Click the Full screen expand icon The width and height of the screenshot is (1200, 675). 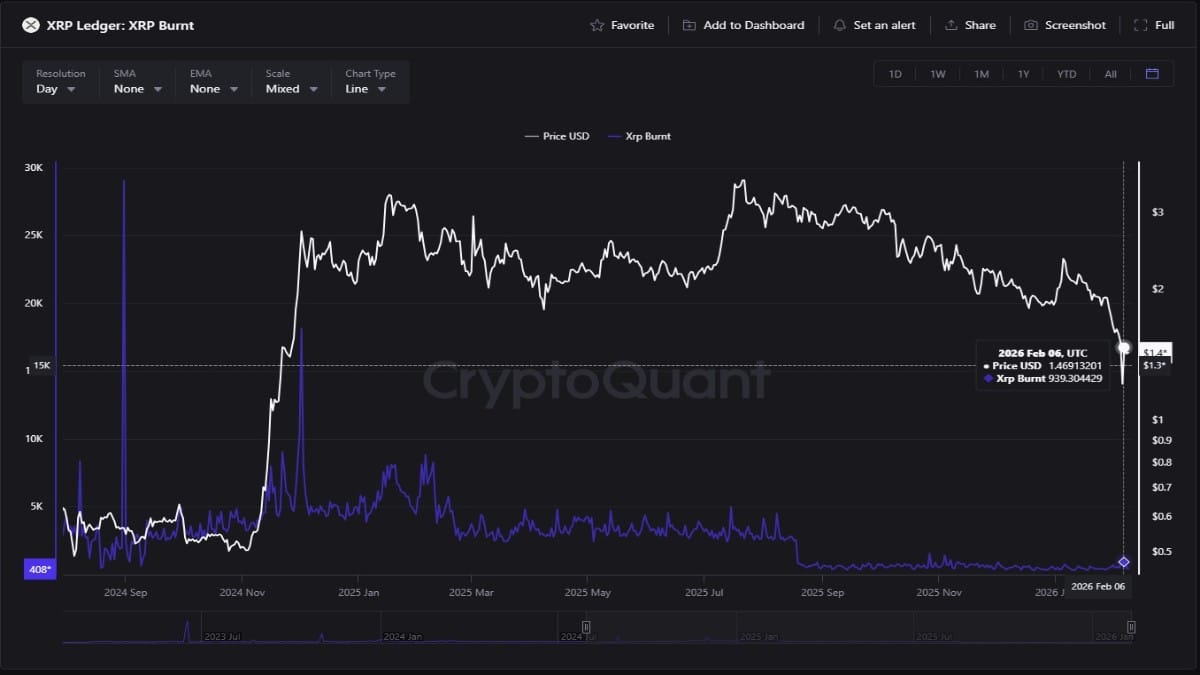pyautogui.click(x=1141, y=25)
